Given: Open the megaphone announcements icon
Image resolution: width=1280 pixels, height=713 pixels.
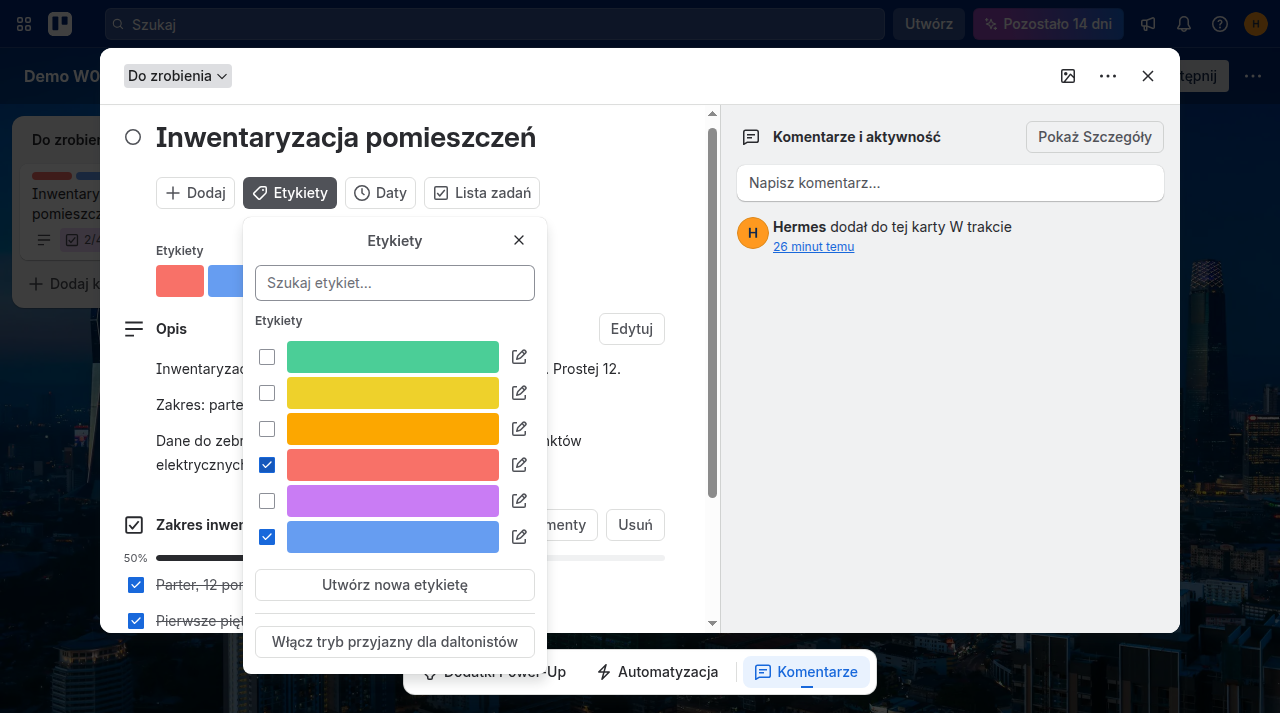Looking at the screenshot, I should pos(1148,24).
